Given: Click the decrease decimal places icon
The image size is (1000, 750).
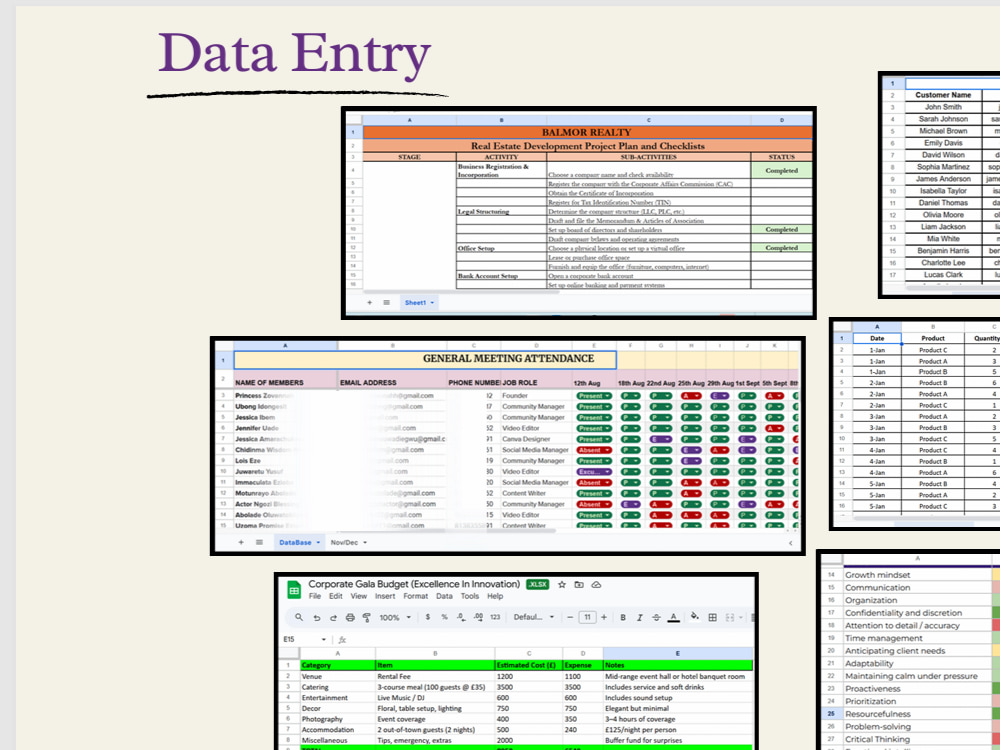Looking at the screenshot, I should 461,617.
